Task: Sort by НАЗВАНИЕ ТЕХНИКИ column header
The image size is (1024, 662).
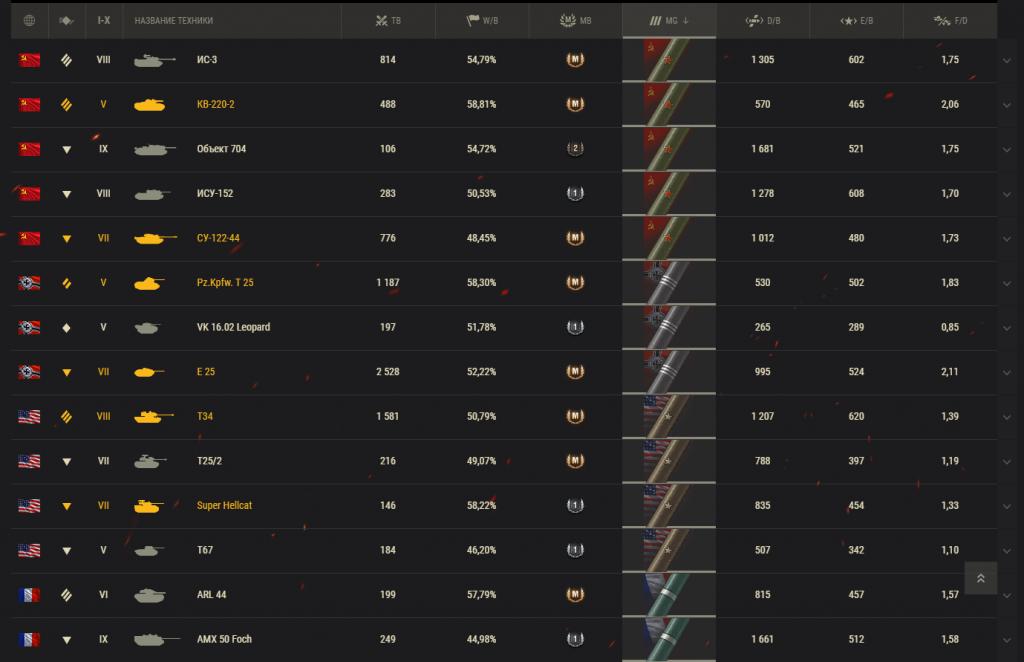Action: (x=174, y=20)
